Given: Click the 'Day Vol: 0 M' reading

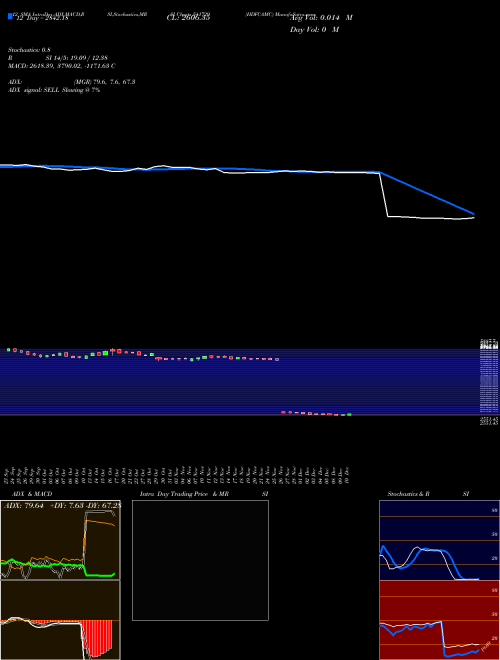Looking at the screenshot, I should 314,30.
